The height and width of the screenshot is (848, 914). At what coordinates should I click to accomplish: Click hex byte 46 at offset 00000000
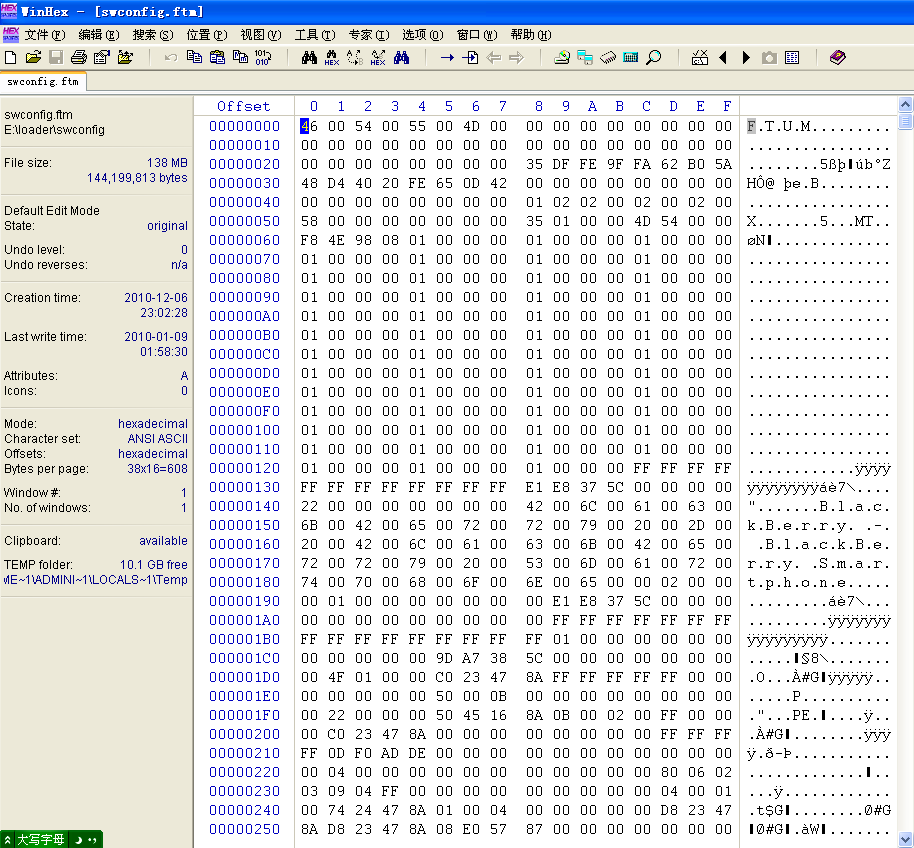pos(309,126)
